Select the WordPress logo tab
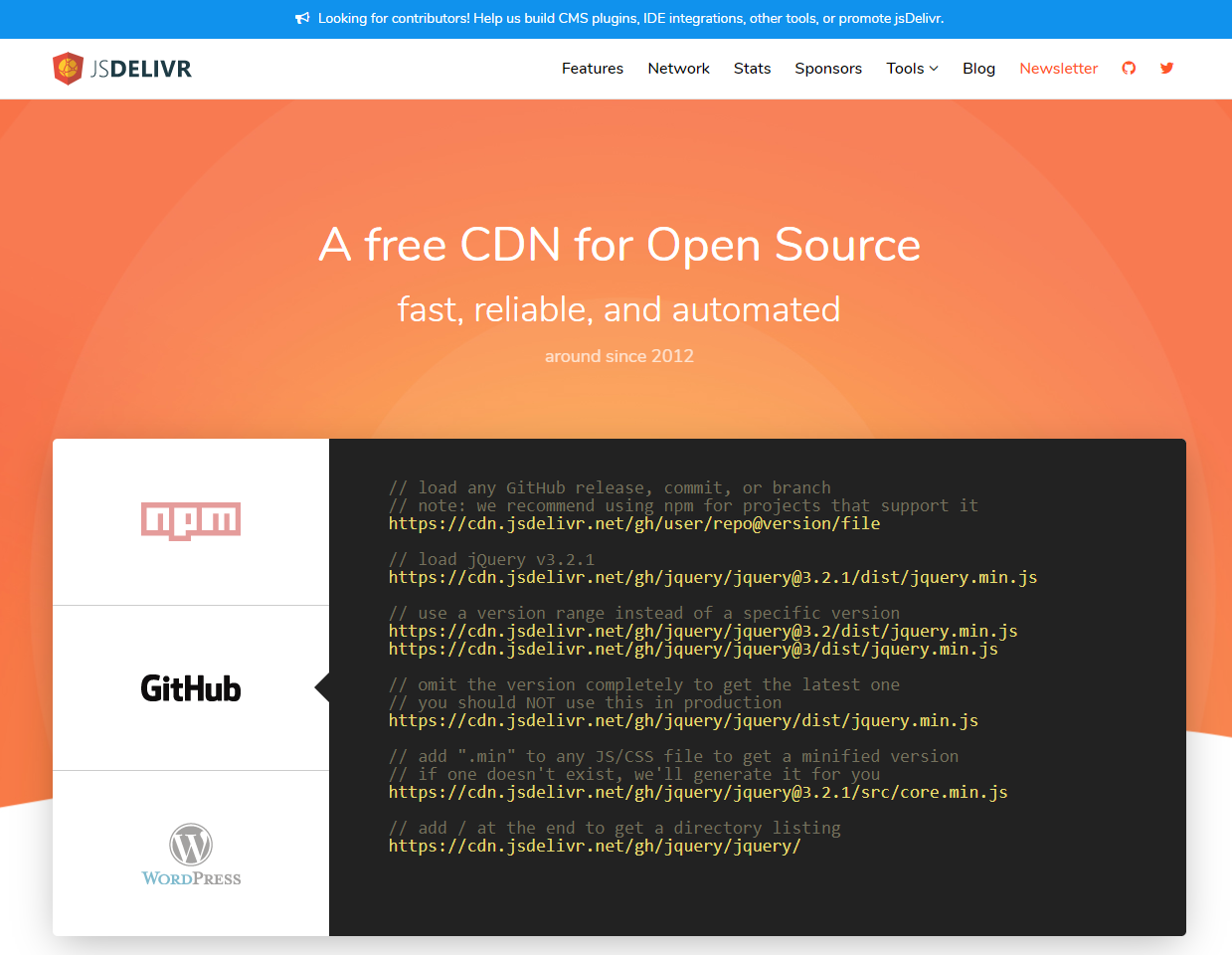The height and width of the screenshot is (955, 1232). (191, 855)
